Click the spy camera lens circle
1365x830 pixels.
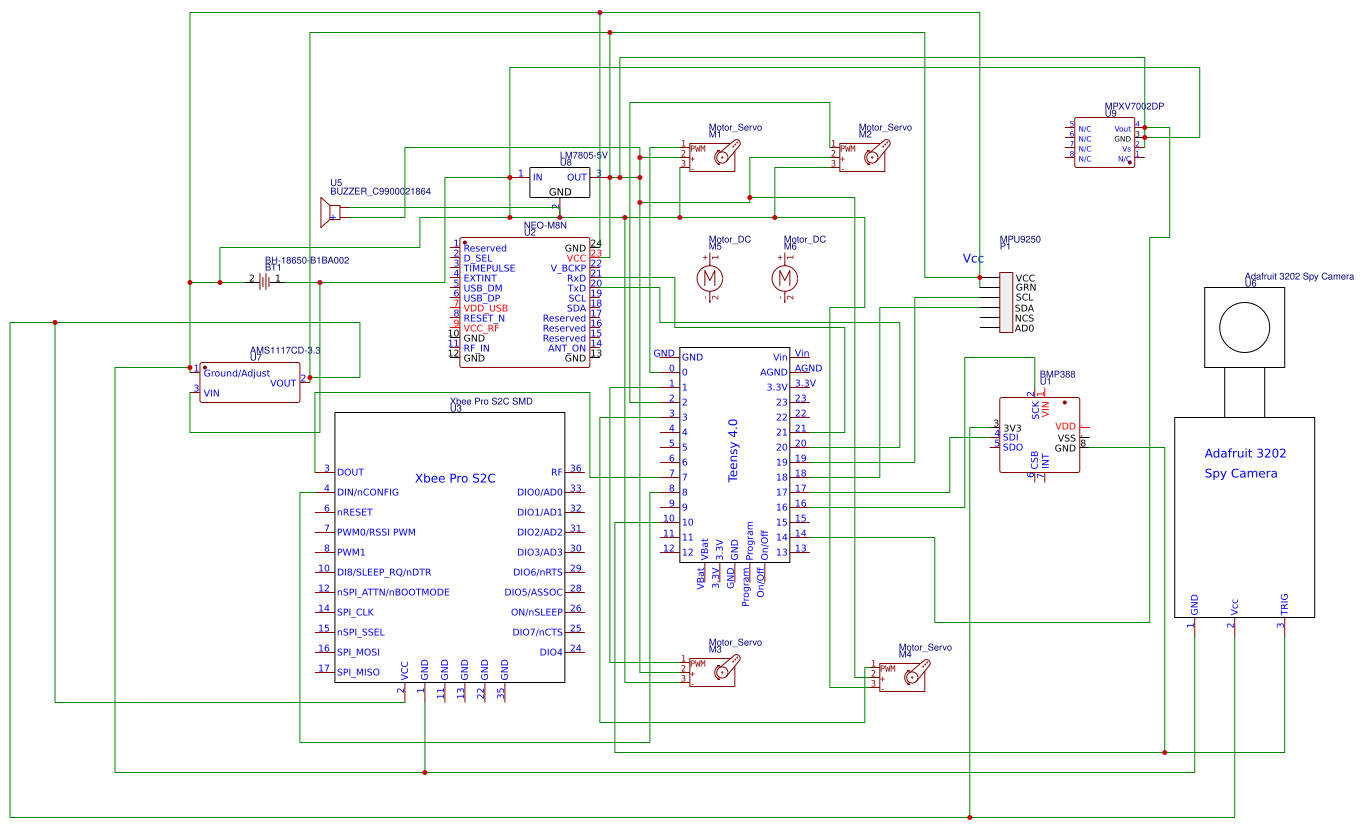(x=1243, y=327)
